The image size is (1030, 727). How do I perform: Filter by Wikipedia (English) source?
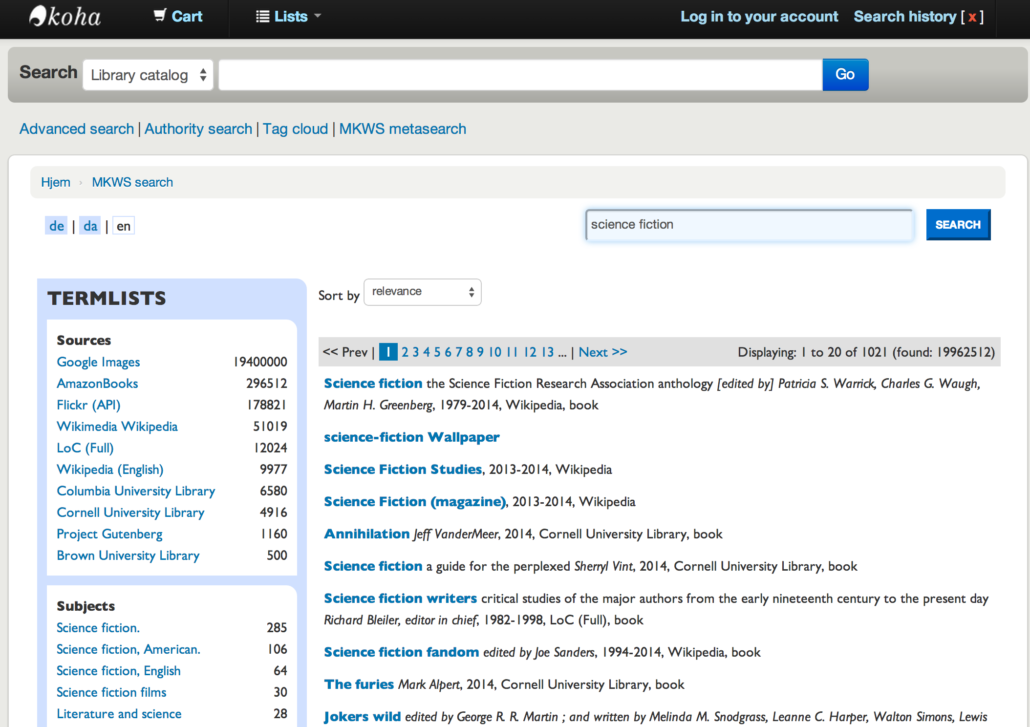point(110,470)
